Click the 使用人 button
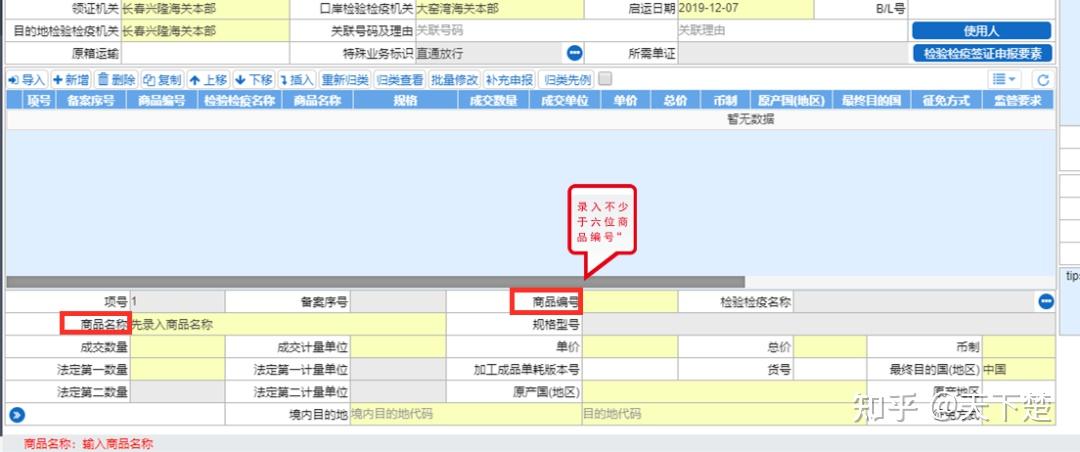 tap(982, 31)
